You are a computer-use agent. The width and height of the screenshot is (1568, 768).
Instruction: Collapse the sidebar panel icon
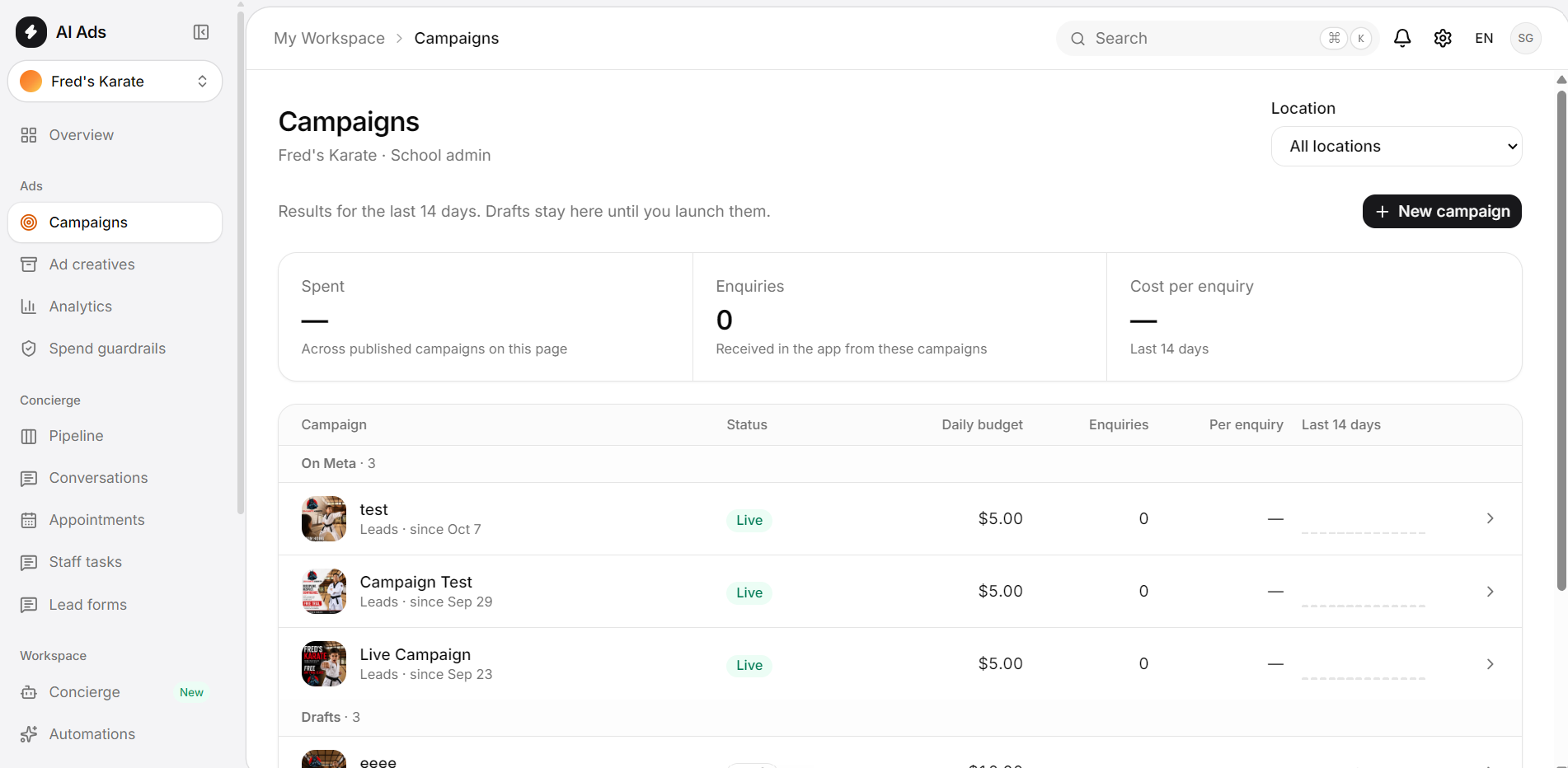click(x=201, y=32)
